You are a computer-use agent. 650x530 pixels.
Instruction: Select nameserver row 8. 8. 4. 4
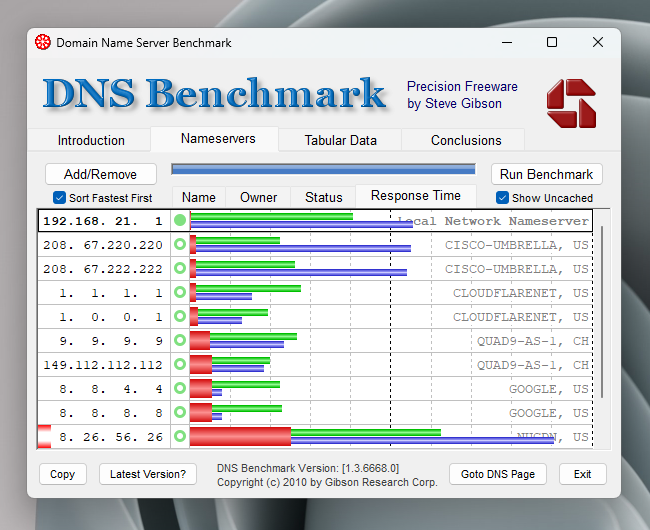click(315, 389)
